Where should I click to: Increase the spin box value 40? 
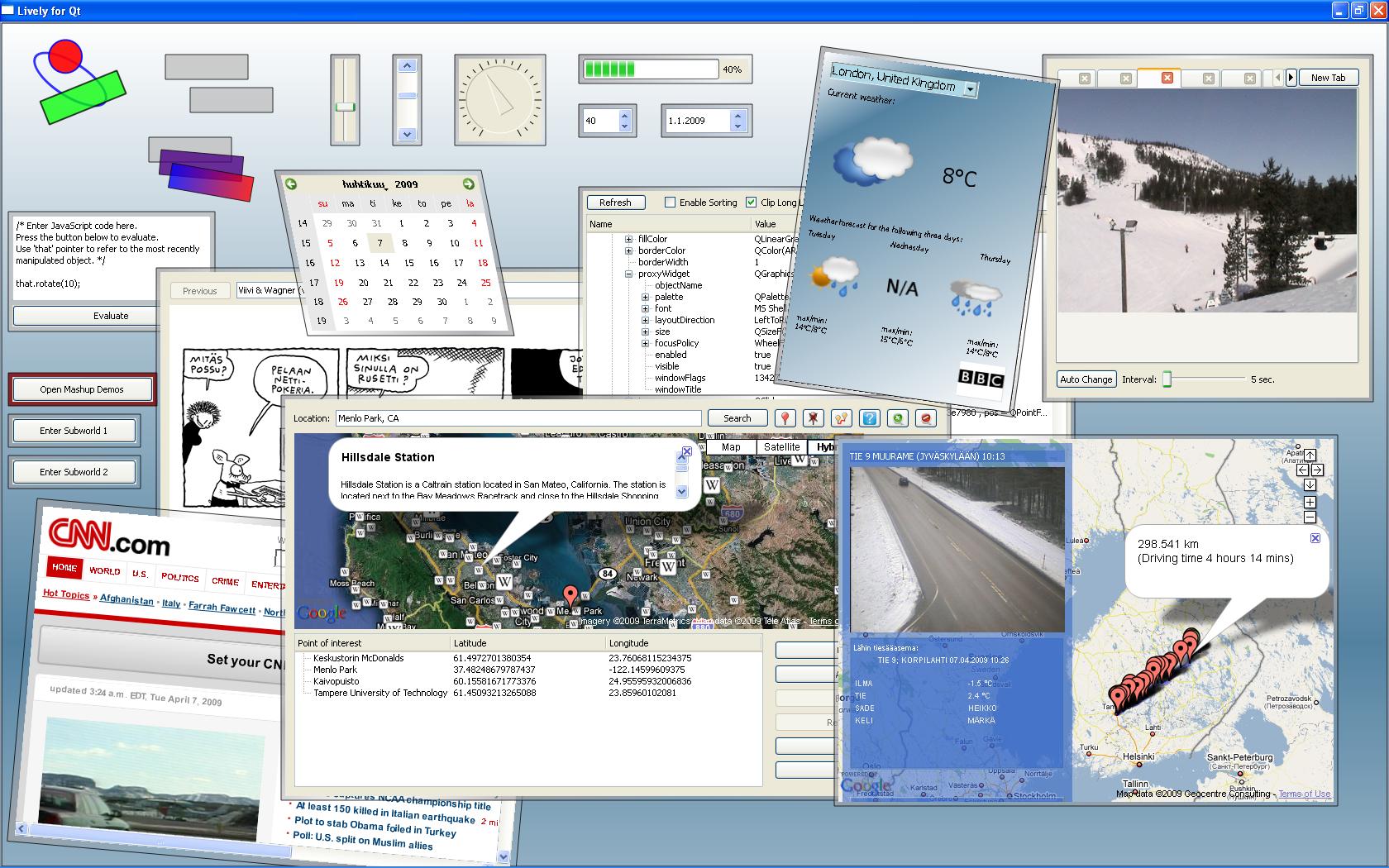[624, 115]
